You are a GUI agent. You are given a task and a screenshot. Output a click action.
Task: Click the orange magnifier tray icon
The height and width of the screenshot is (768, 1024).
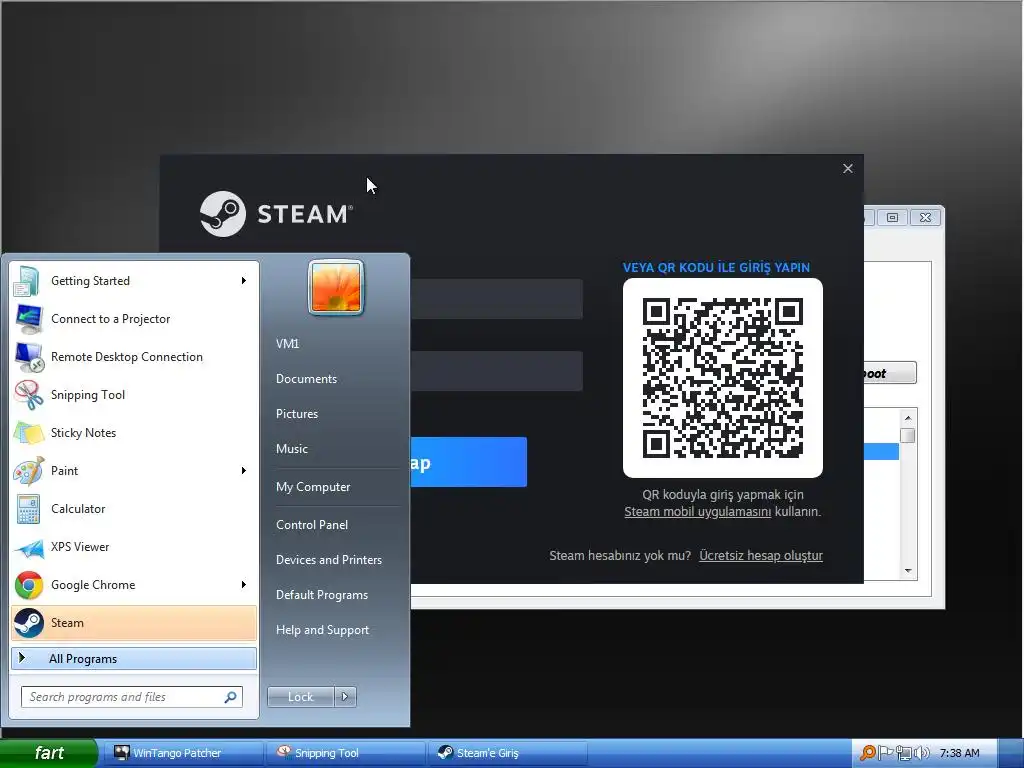pos(867,753)
